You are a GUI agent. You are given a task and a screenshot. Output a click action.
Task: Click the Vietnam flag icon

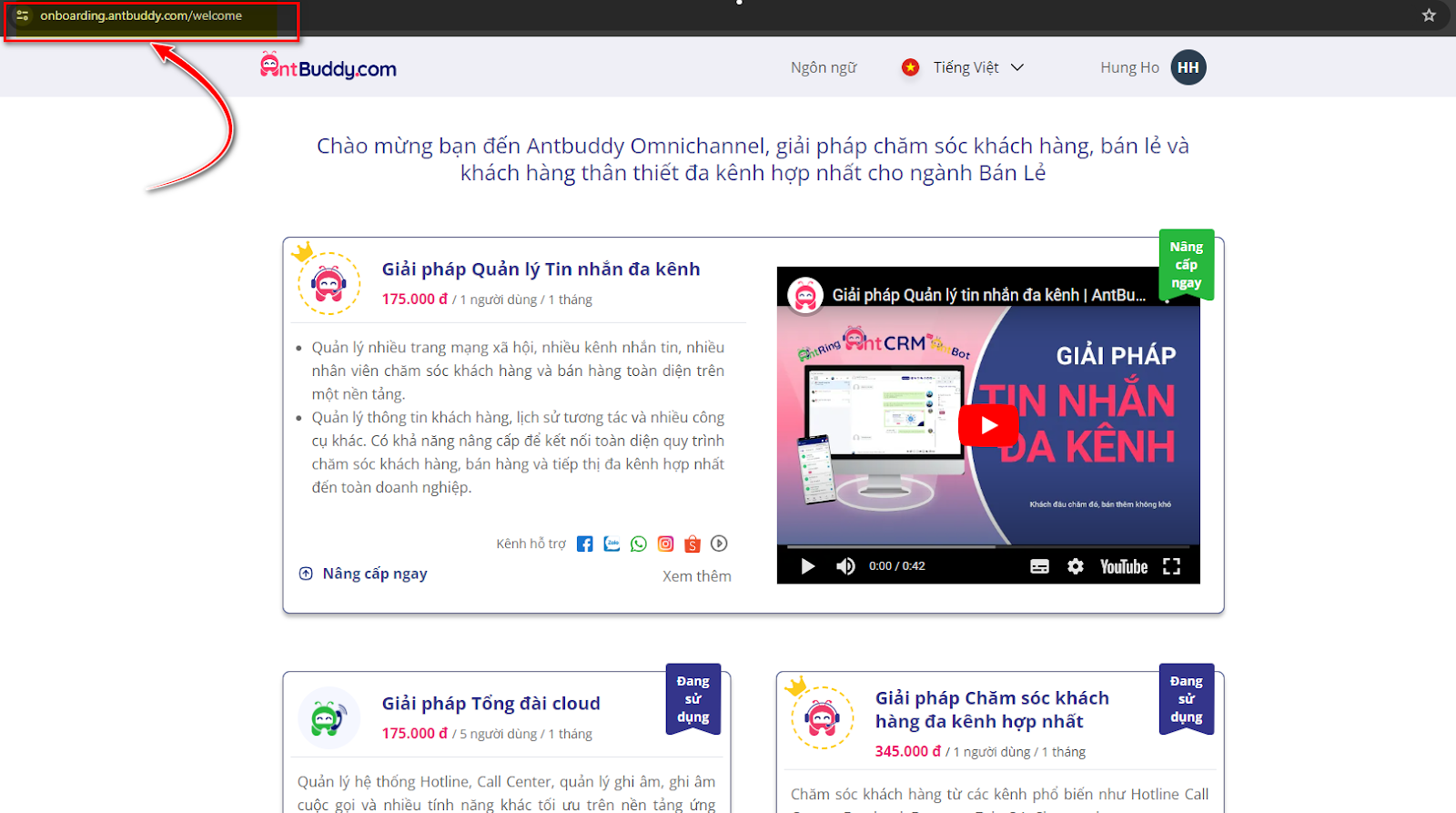coord(910,67)
